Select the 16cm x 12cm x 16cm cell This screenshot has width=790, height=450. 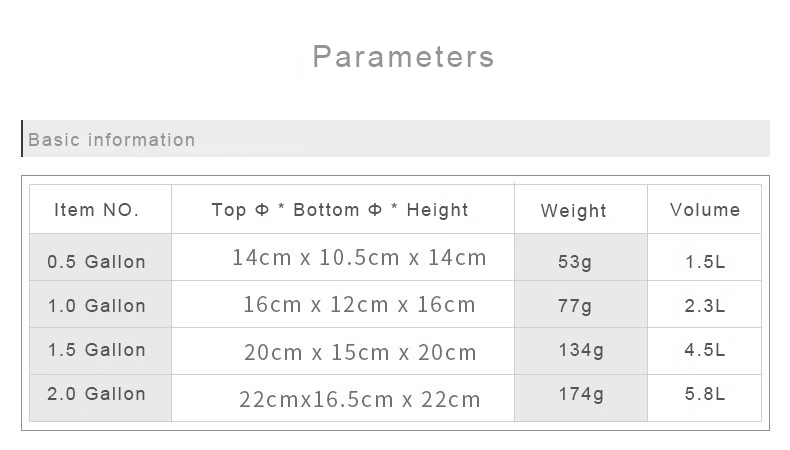tap(359, 304)
